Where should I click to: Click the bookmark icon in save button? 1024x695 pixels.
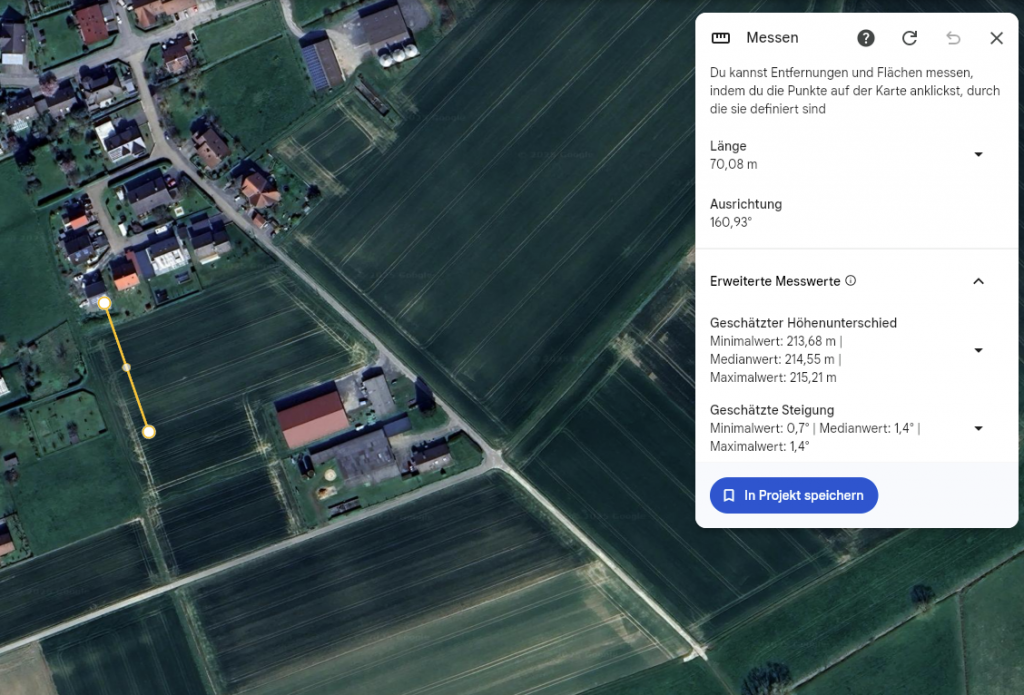(x=729, y=495)
